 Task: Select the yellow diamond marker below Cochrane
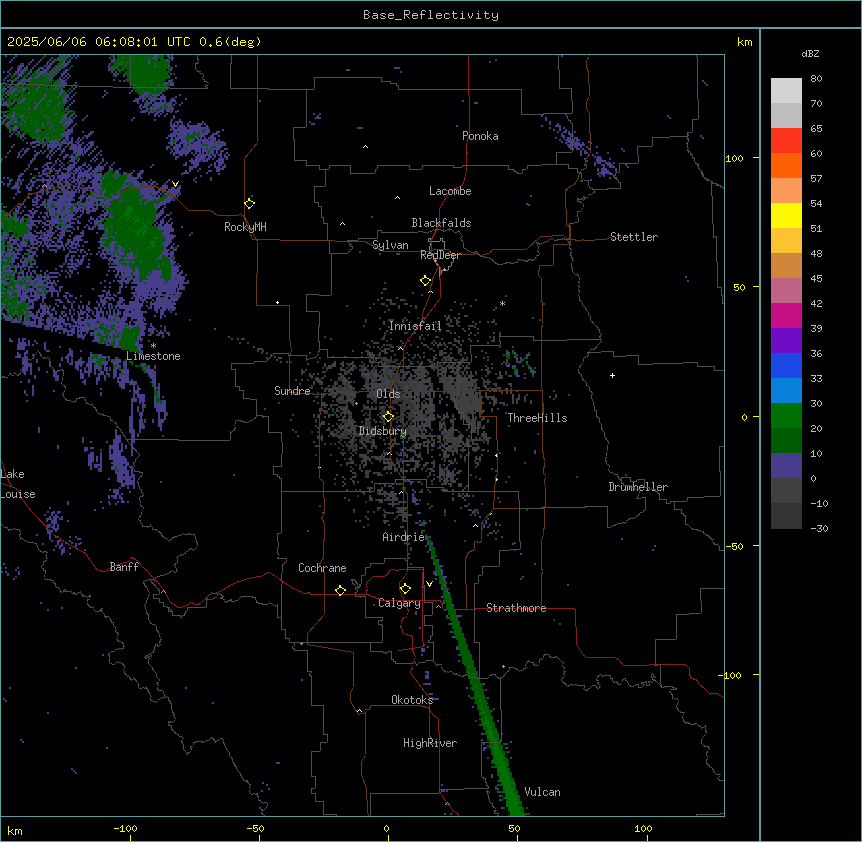point(340,590)
